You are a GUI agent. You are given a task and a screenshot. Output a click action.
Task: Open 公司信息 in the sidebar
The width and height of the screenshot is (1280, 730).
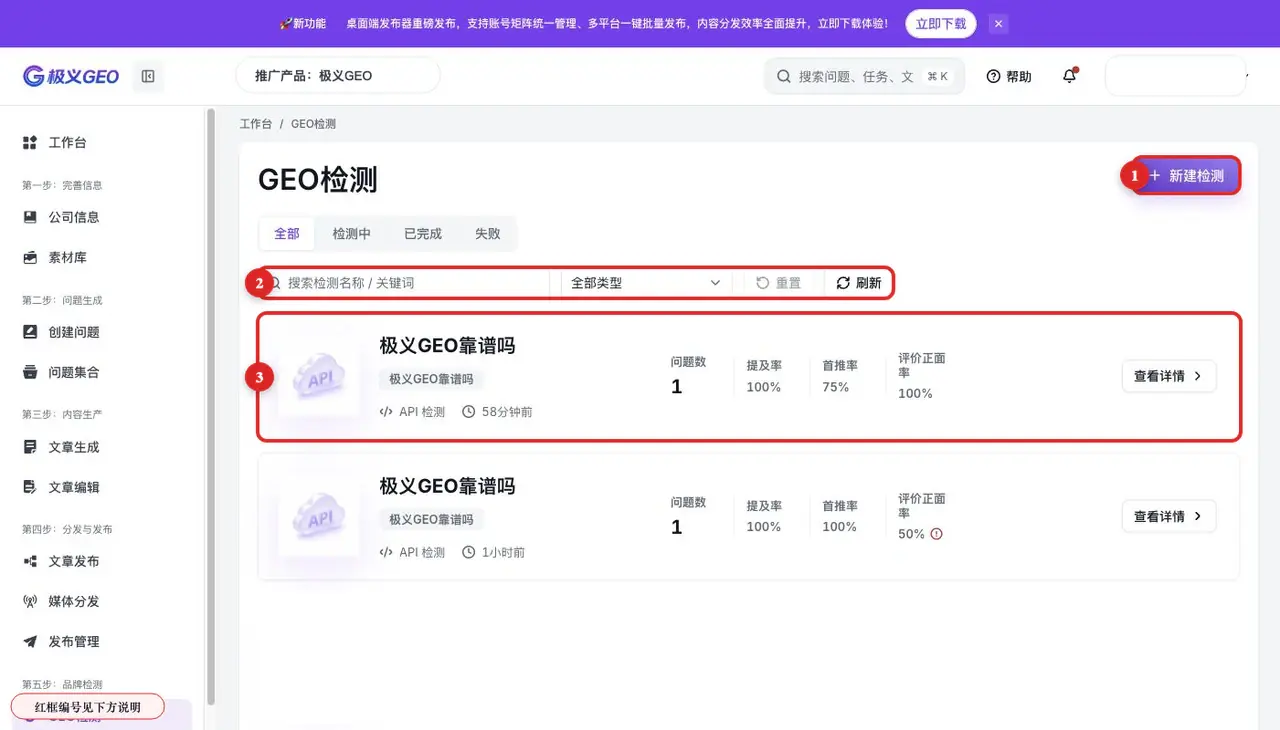pyautogui.click(x=74, y=217)
